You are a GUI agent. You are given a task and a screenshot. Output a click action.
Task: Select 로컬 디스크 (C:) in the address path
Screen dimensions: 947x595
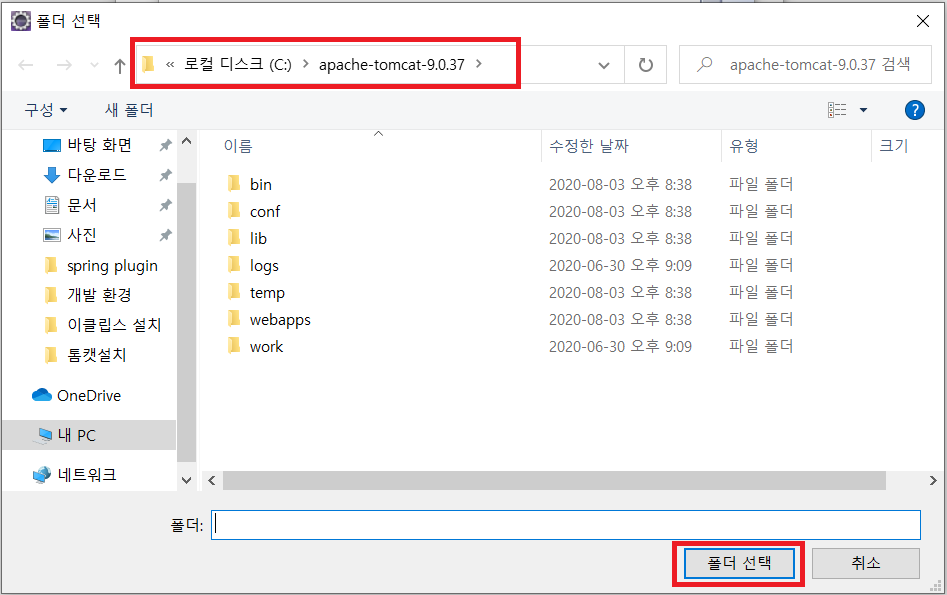click(238, 64)
